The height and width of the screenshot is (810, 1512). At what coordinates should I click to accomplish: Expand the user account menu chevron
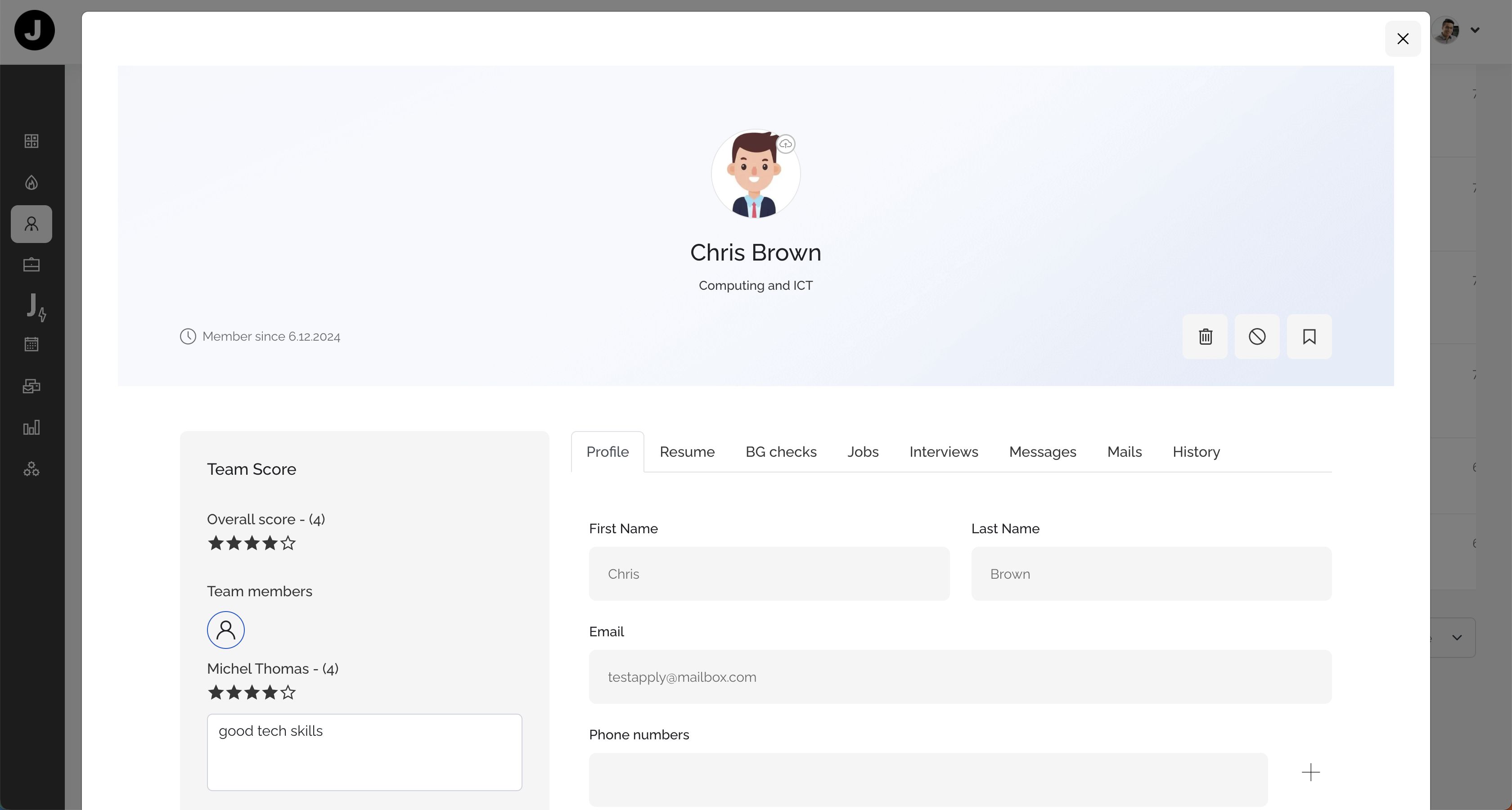[x=1475, y=30]
